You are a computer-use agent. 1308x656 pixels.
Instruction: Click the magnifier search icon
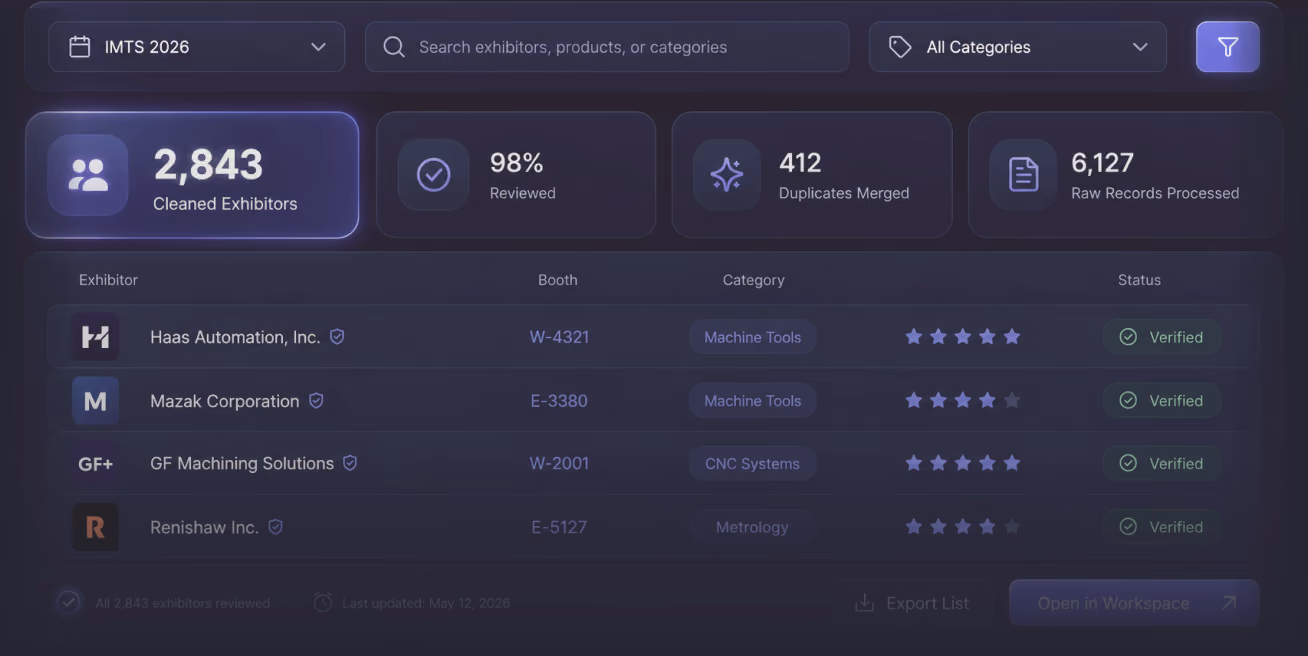tap(394, 47)
